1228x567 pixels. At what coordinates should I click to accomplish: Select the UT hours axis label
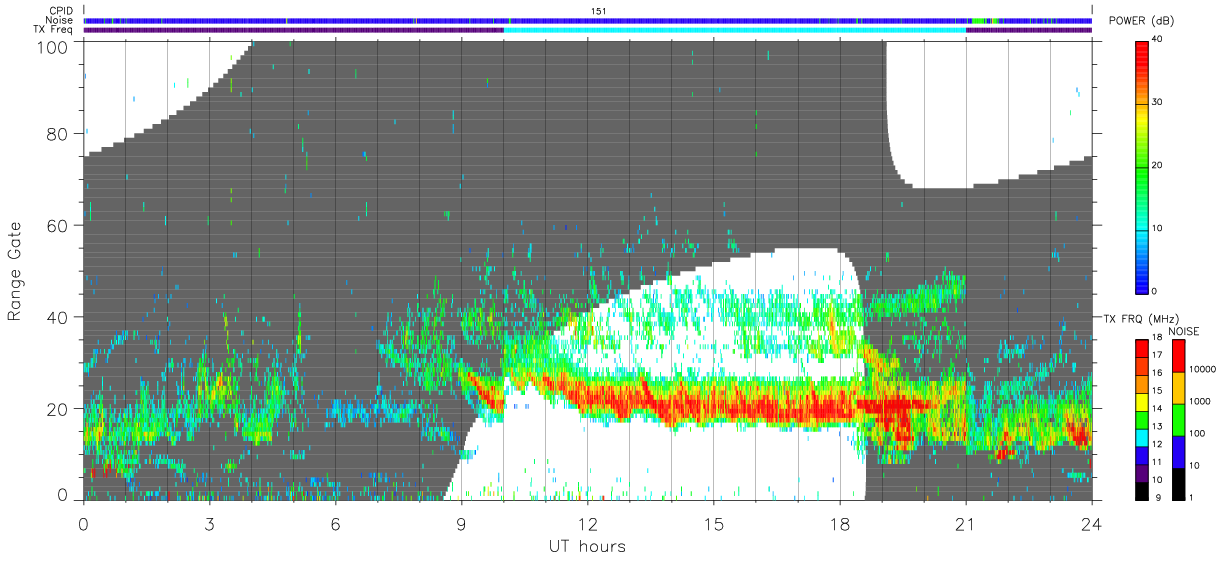point(587,546)
